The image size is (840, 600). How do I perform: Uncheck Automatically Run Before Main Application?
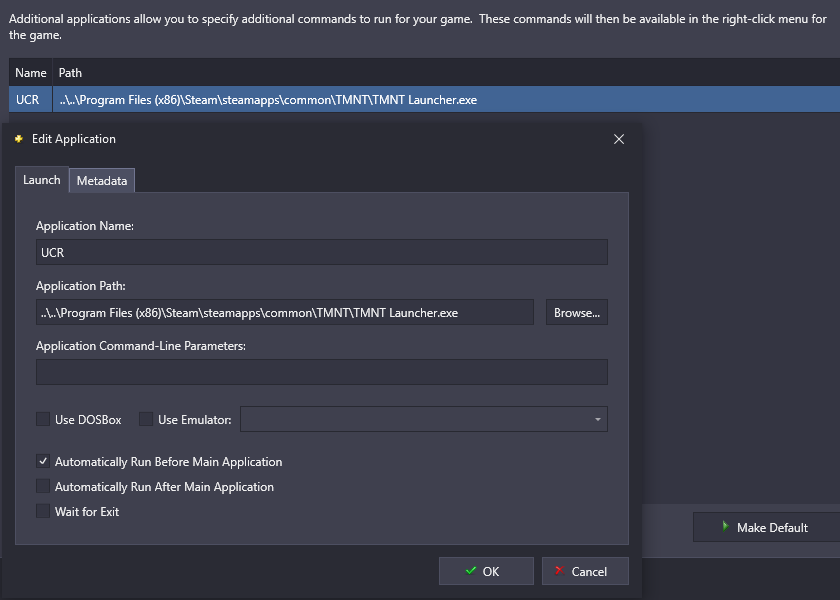43,461
